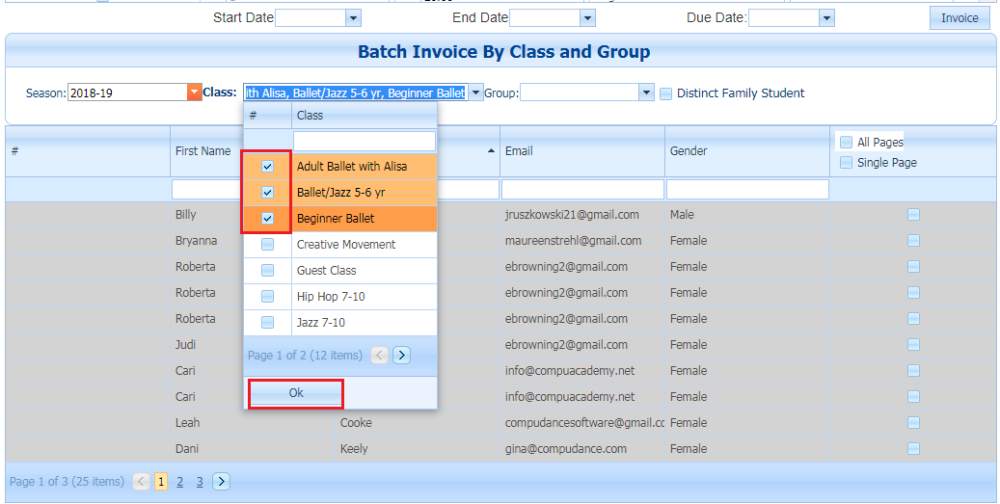Sort by Email column header
Viewport: 1000px width, 504px height.
tap(518, 151)
